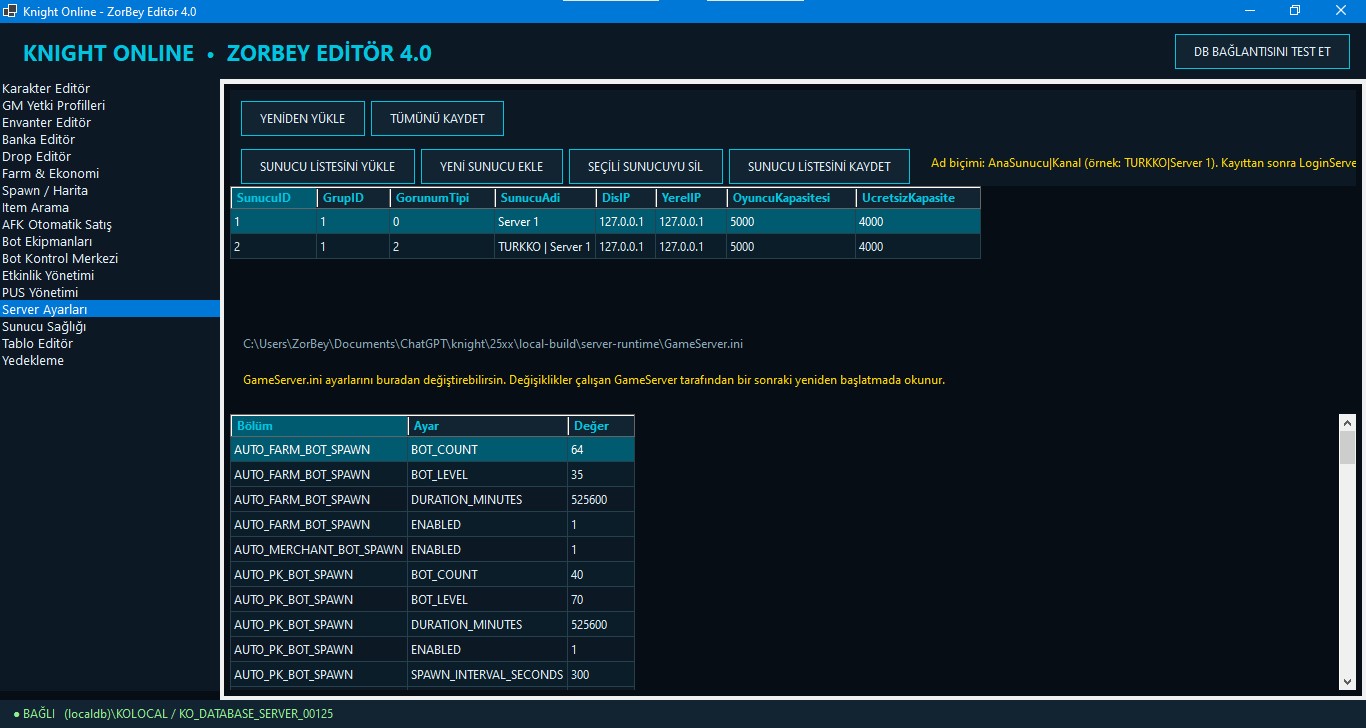Go to PUS Yönetimi
This screenshot has height=728, width=1366.
110,293
